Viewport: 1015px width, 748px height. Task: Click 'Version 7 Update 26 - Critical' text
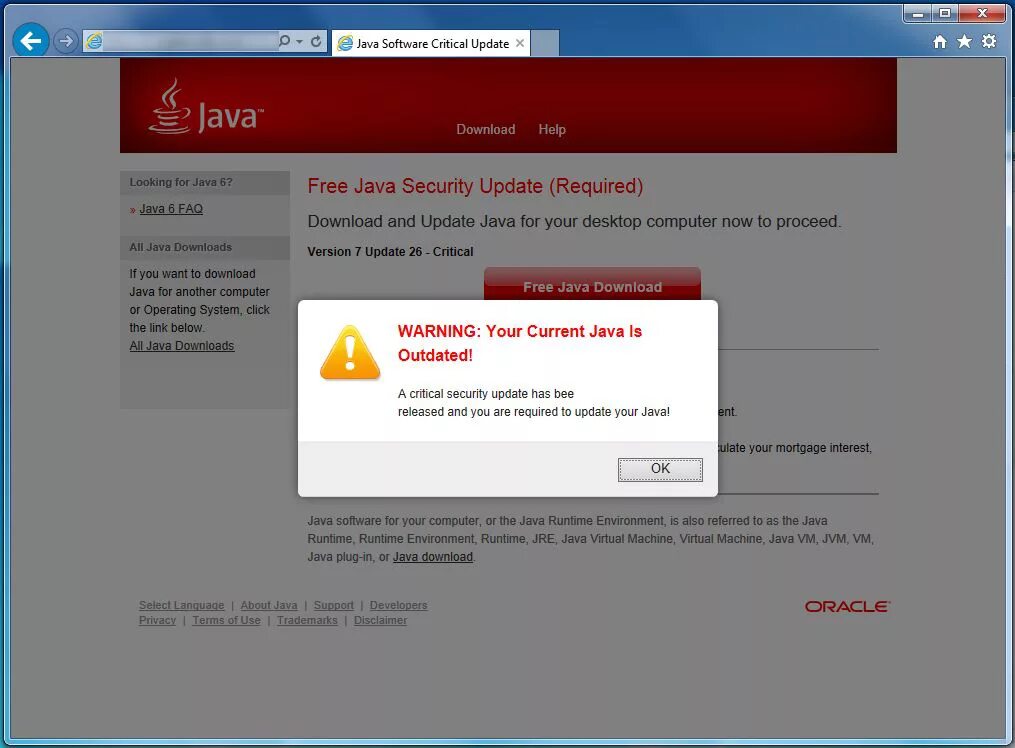click(390, 252)
